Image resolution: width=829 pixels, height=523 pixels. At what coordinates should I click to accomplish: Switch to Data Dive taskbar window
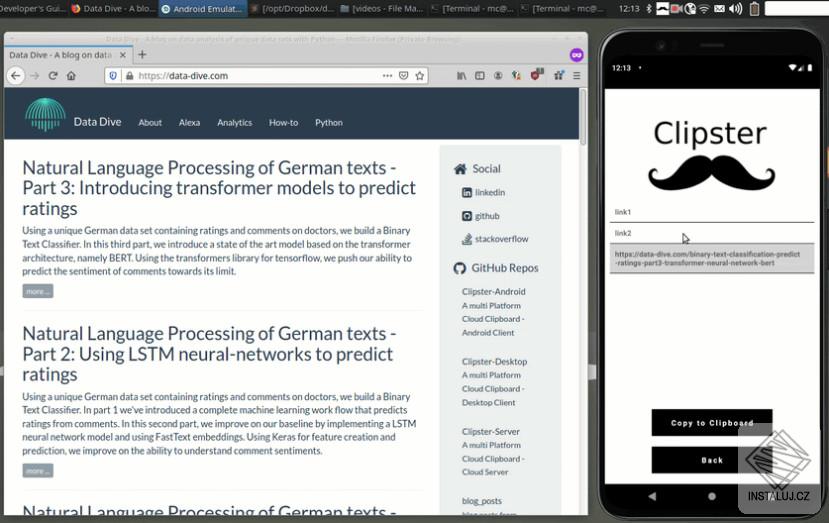pos(113,8)
